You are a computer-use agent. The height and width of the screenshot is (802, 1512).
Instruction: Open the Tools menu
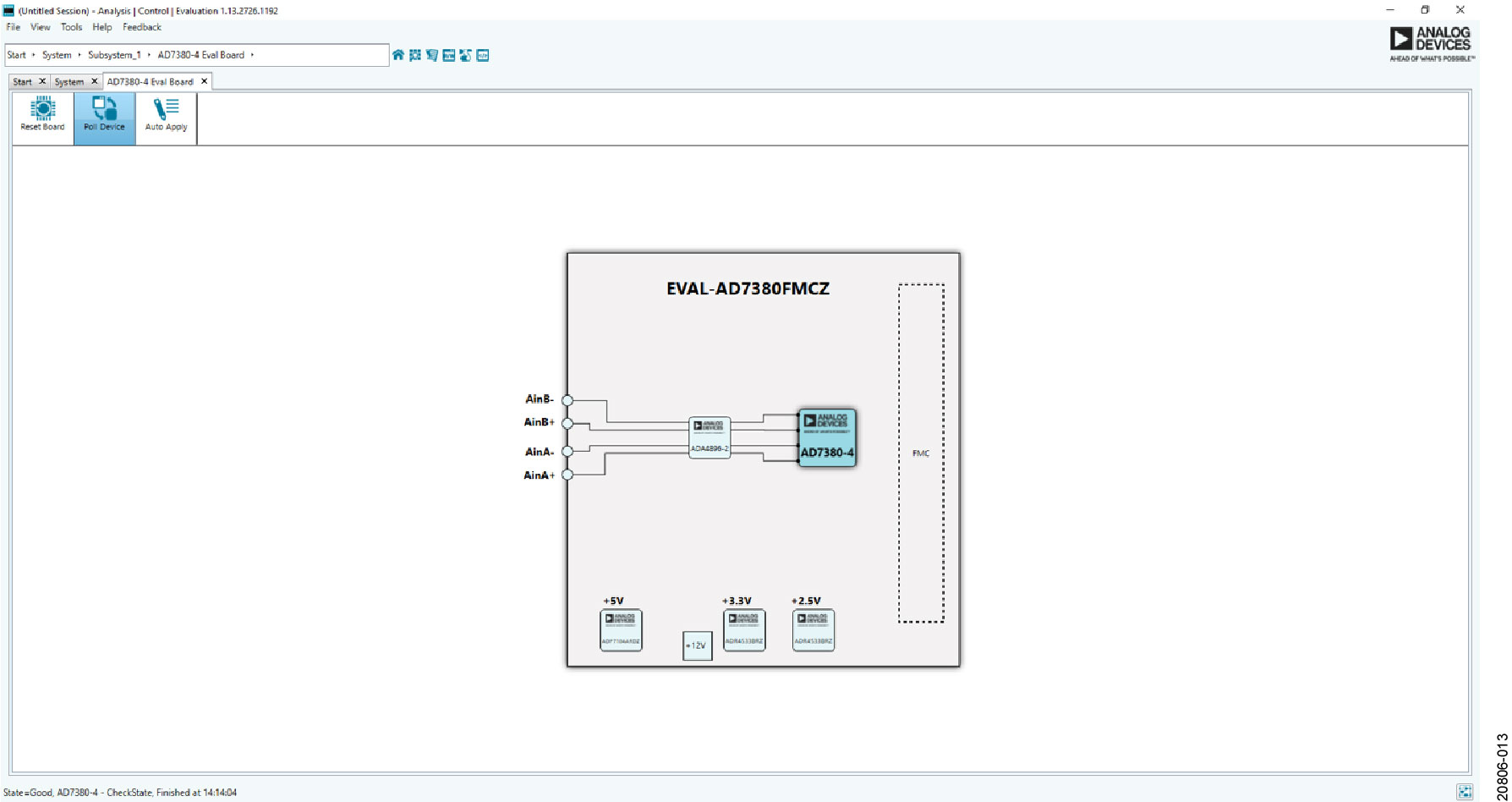[x=71, y=26]
